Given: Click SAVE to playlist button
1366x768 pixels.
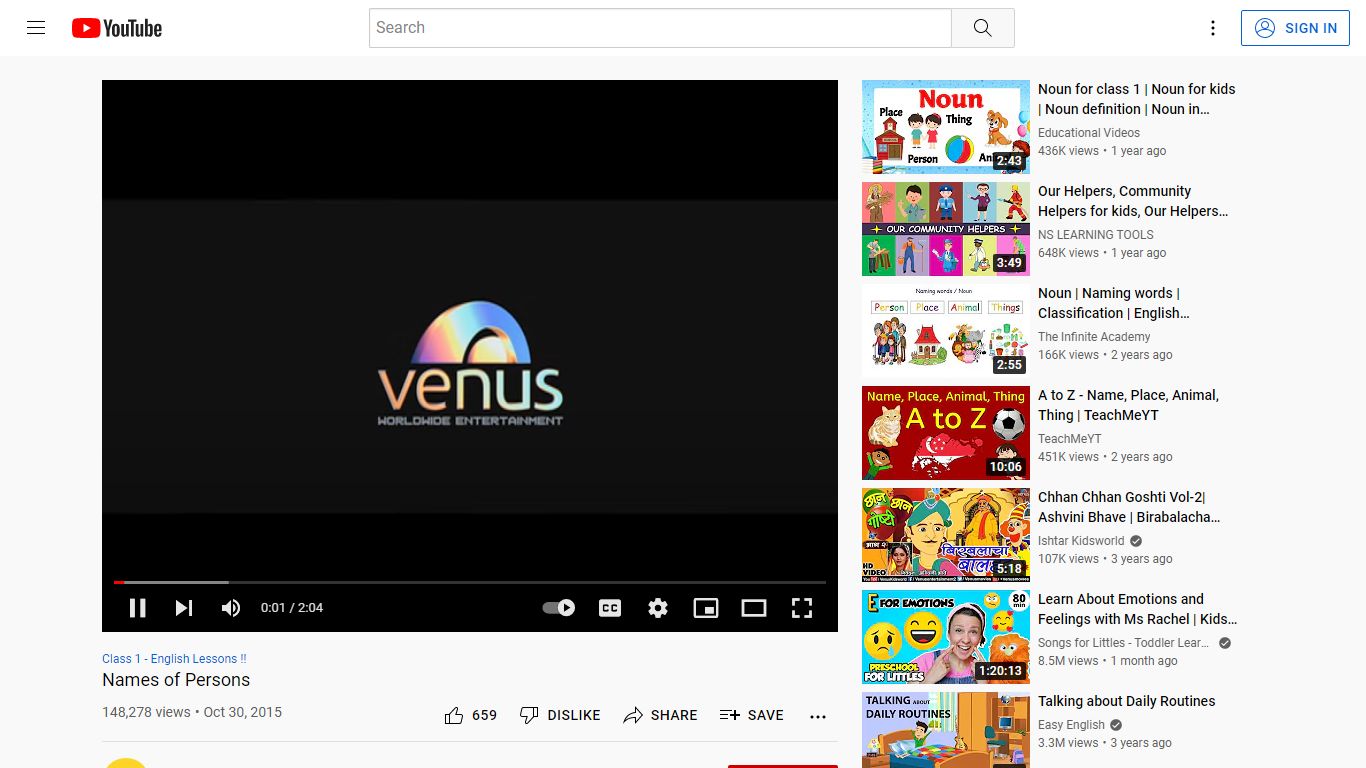Looking at the screenshot, I should pos(751,715).
